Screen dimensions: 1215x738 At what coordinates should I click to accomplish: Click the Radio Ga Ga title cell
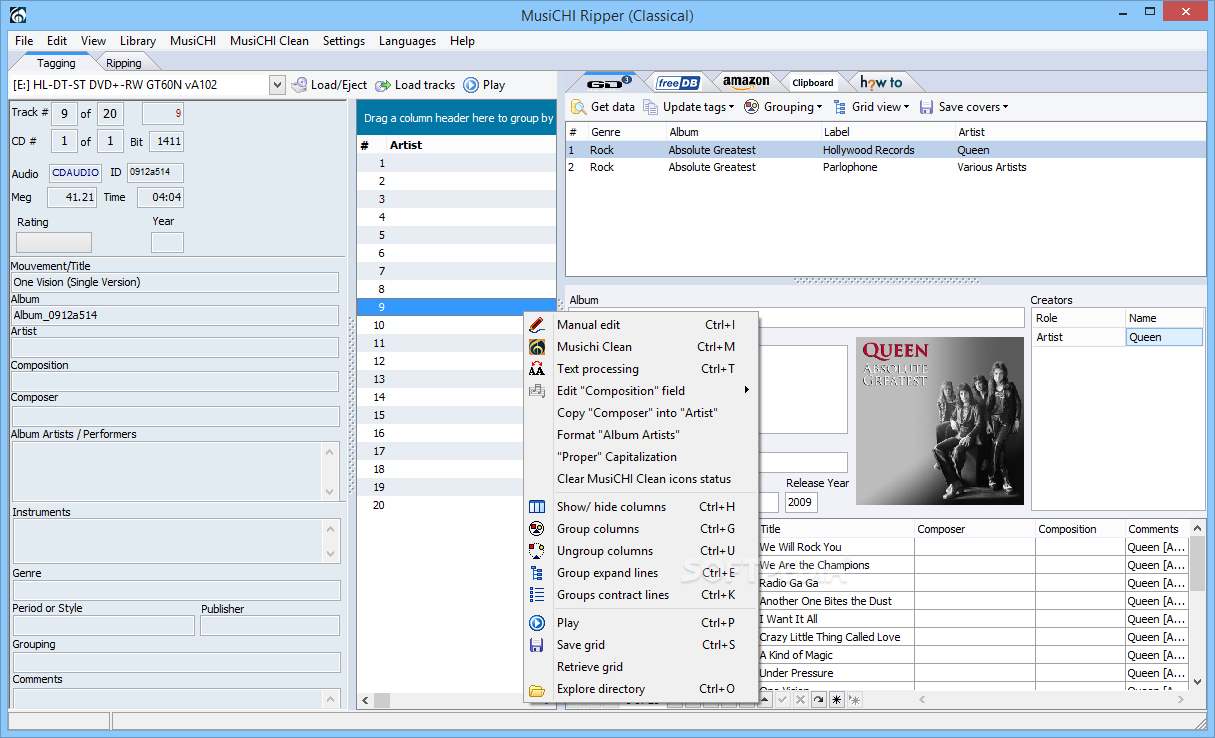(x=835, y=583)
